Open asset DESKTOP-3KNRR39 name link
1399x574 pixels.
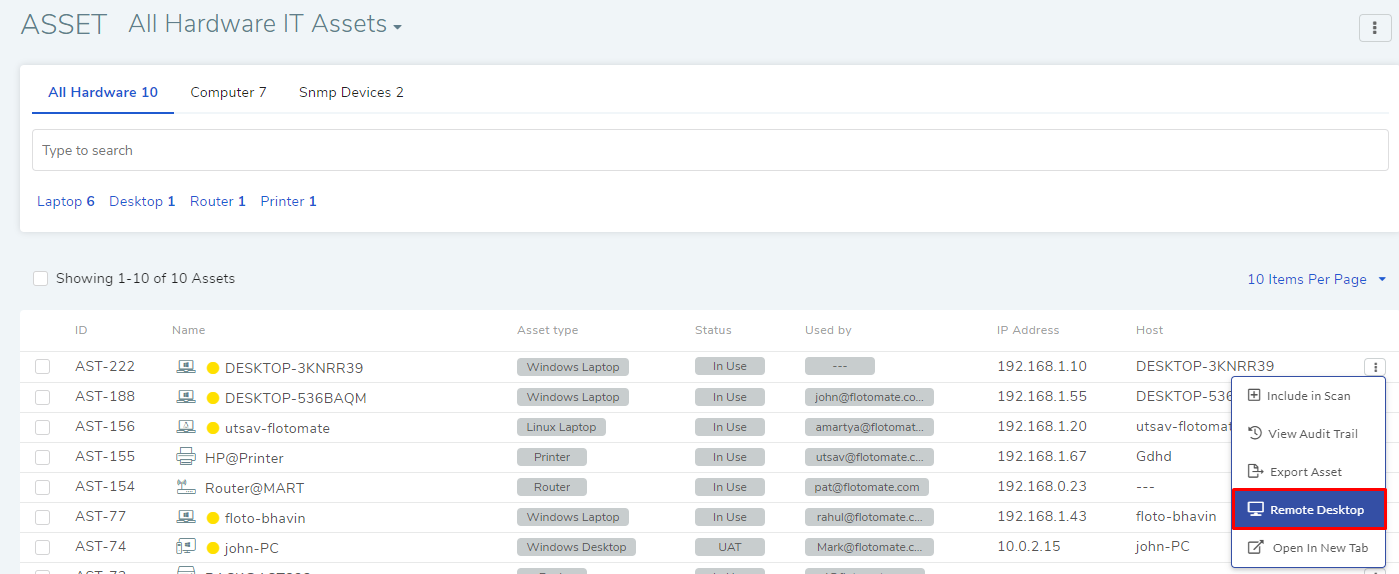[x=294, y=368]
